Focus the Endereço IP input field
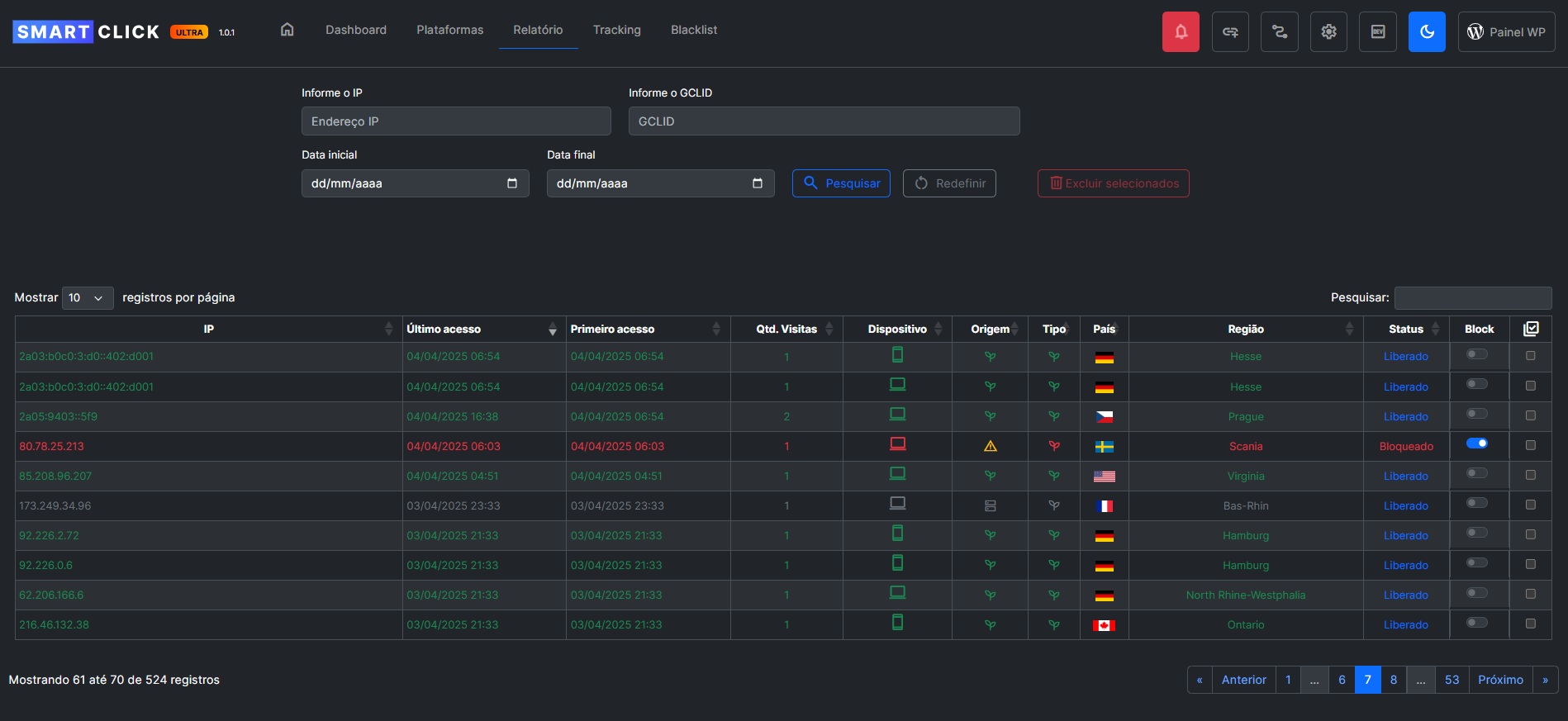This screenshot has height=721, width=1568. click(x=455, y=121)
